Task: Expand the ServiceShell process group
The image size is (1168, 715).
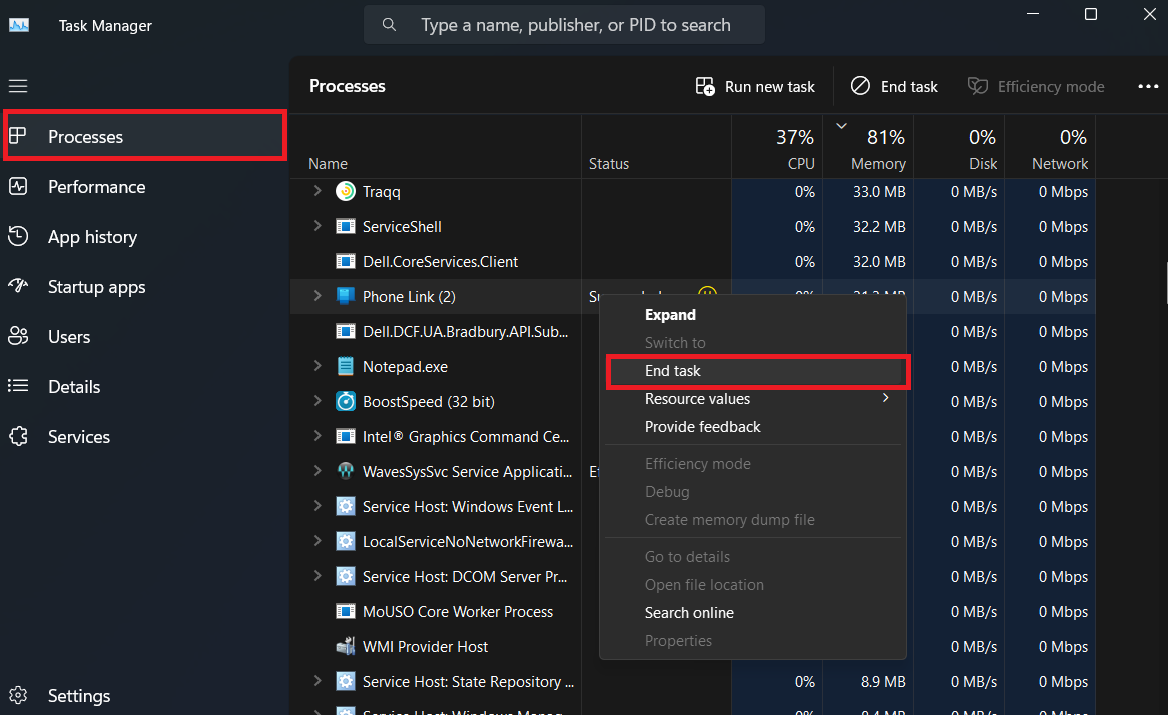Action: pyautogui.click(x=317, y=226)
